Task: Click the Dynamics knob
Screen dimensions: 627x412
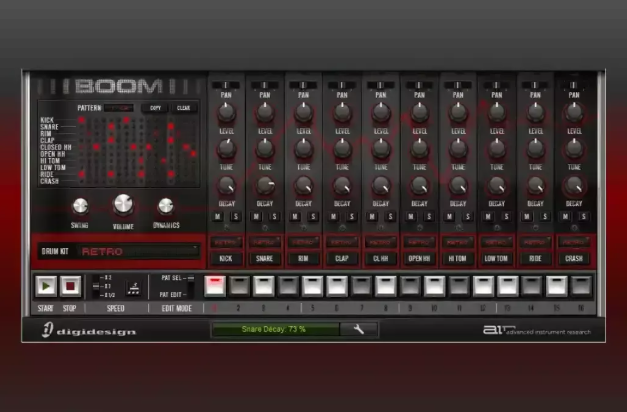Action: pyautogui.click(x=166, y=206)
